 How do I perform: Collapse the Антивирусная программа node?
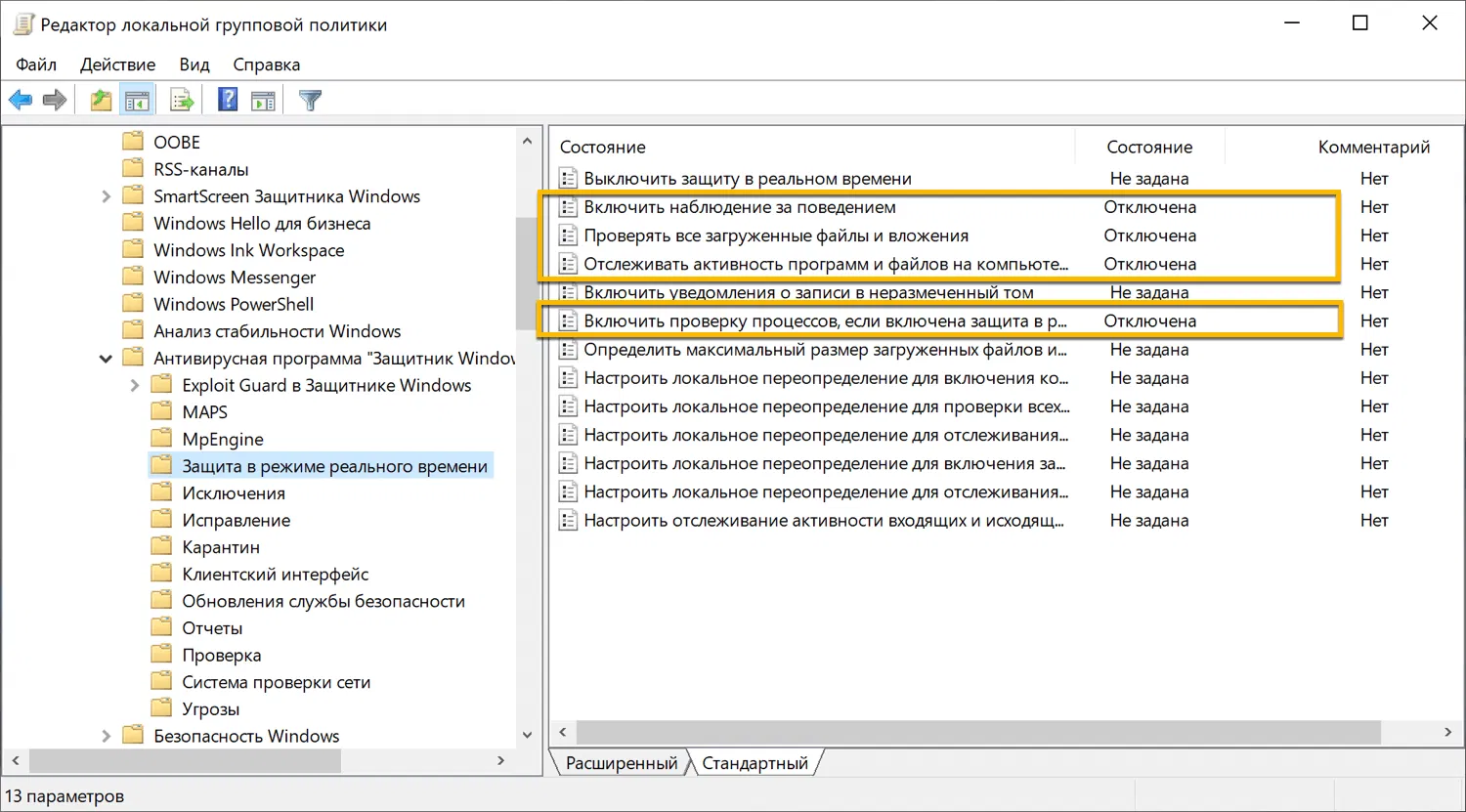click(107, 358)
